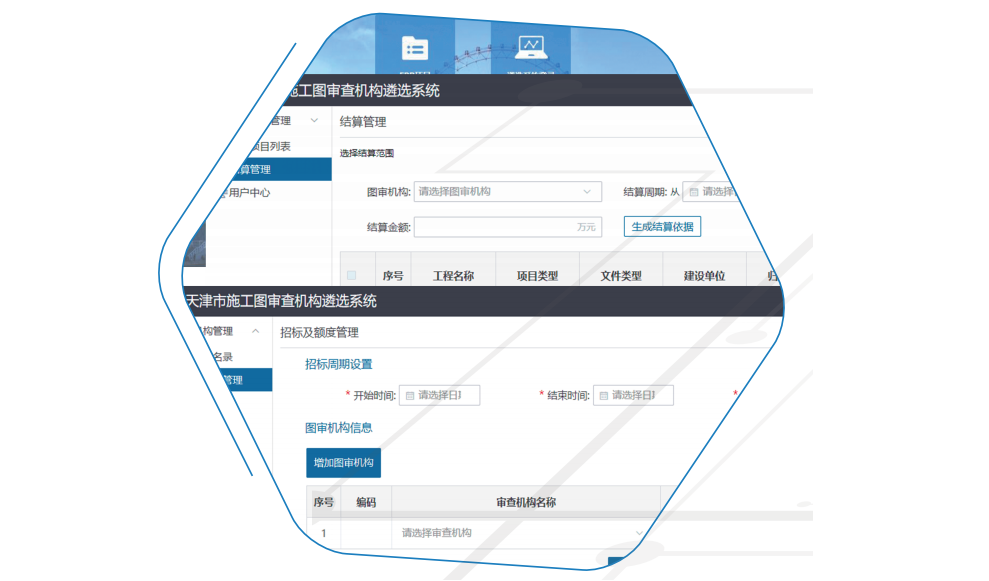Screen dimensions: 989x581
Task: Open the 请选择图审机构 dropdown
Action: tap(507, 192)
